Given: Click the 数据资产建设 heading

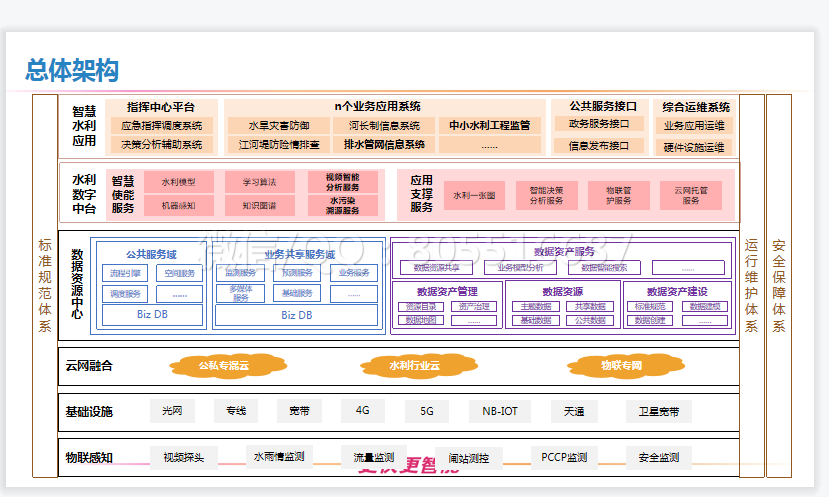Looking at the screenshot, I should pyautogui.click(x=677, y=291).
